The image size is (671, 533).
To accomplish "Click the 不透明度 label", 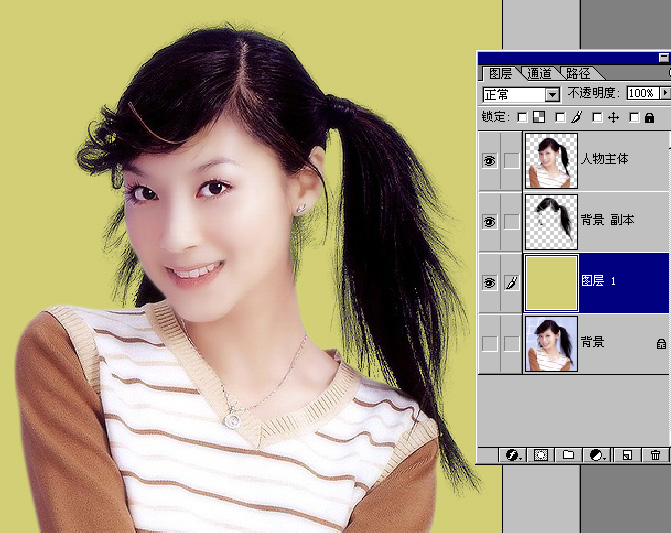I will click(594, 93).
